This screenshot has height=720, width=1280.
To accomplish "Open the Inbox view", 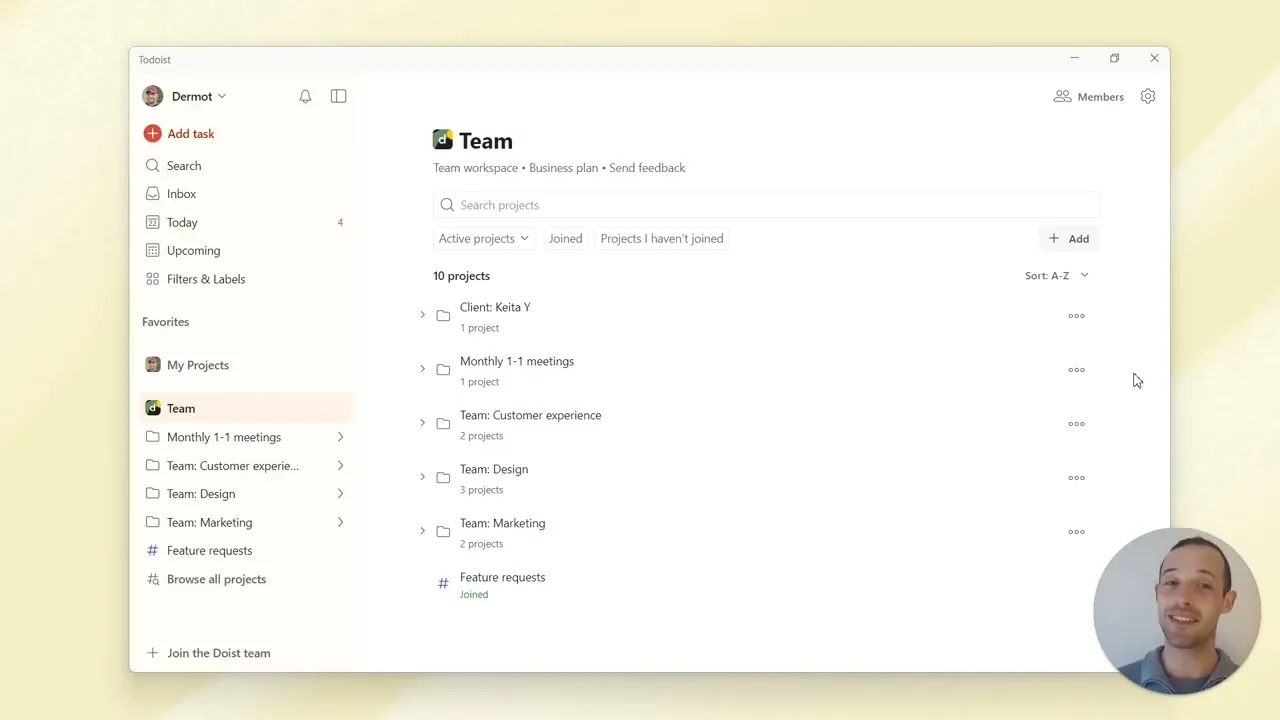I will (x=181, y=194).
